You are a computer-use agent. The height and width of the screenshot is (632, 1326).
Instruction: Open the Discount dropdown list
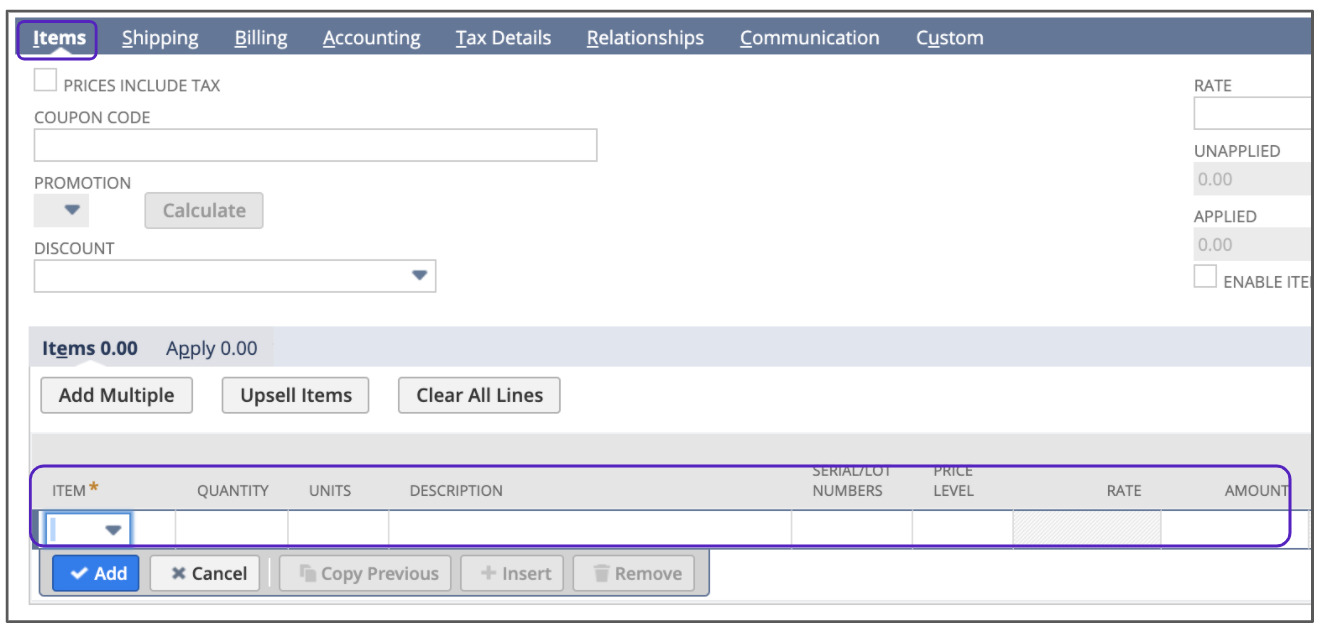(x=419, y=276)
